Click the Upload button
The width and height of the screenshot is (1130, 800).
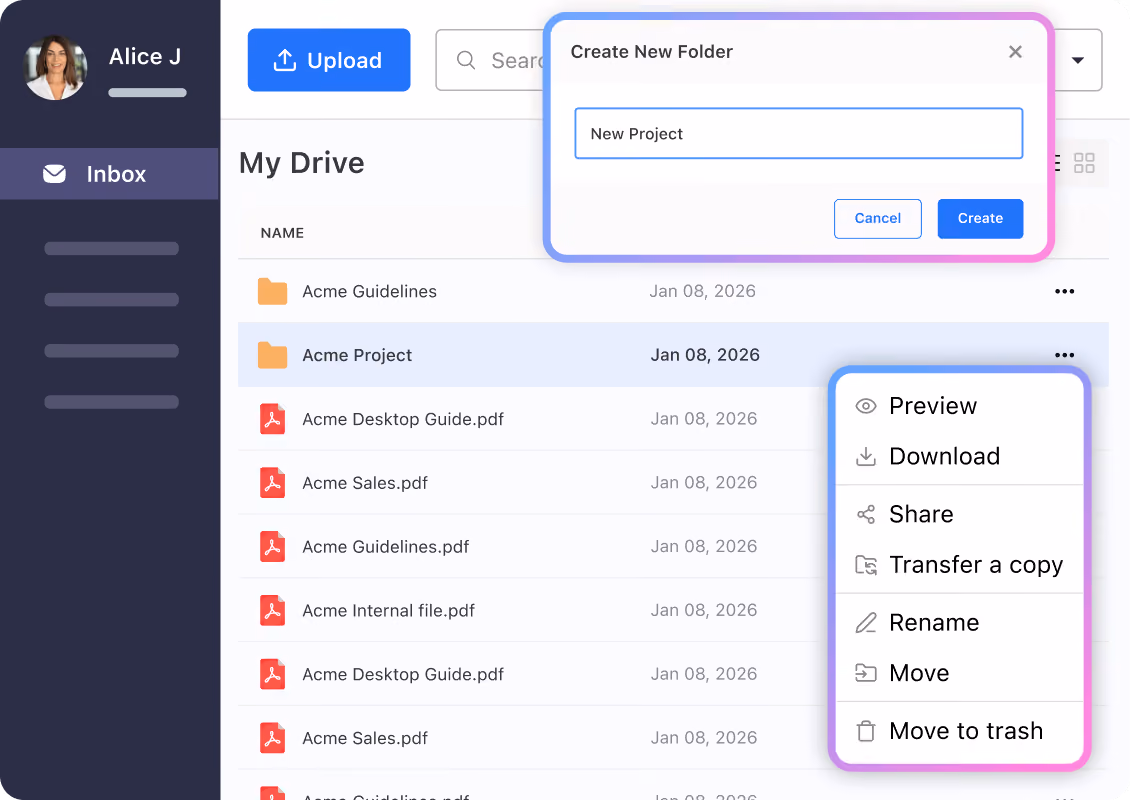[x=329, y=60]
